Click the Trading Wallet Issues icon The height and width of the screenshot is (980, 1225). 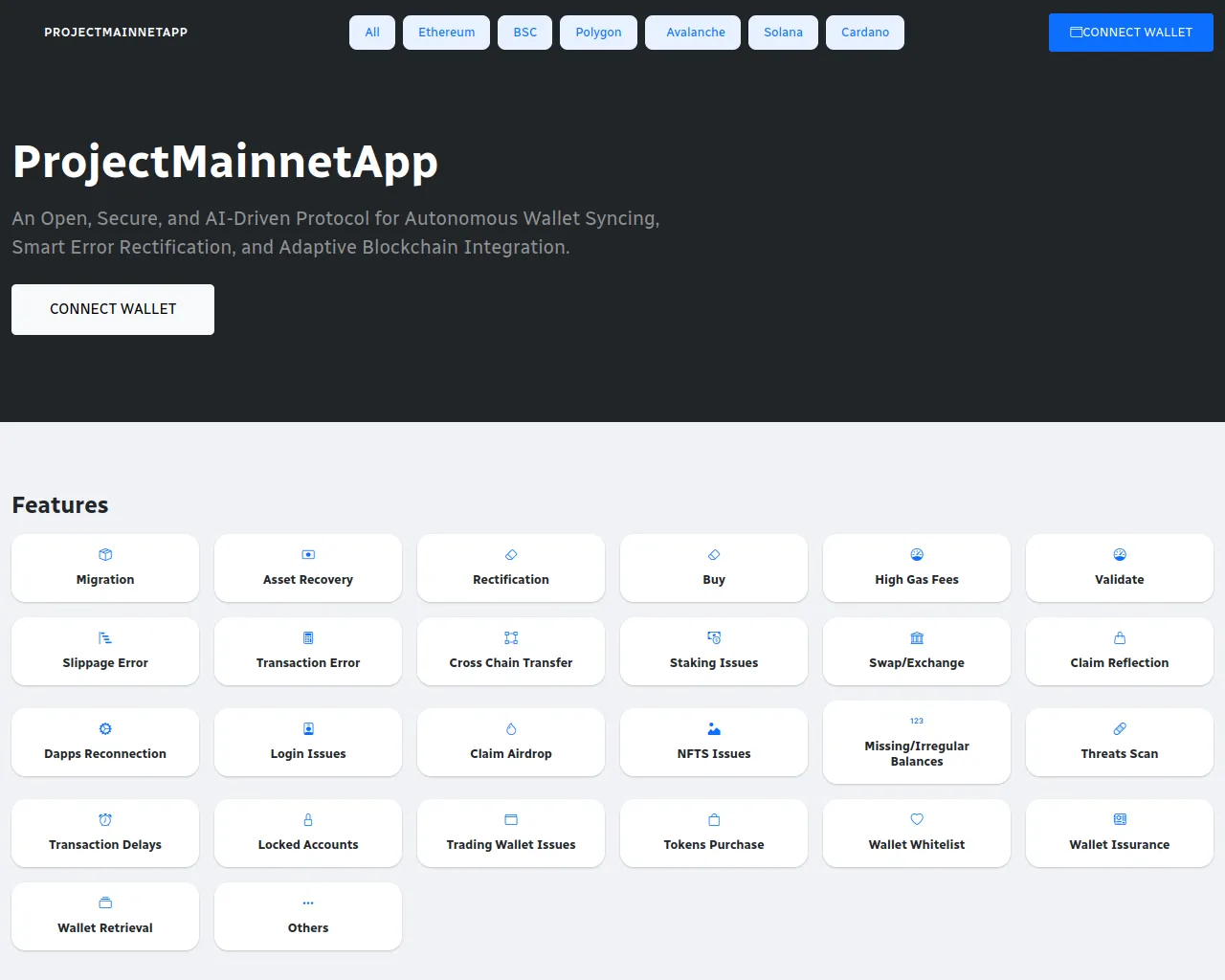511,820
